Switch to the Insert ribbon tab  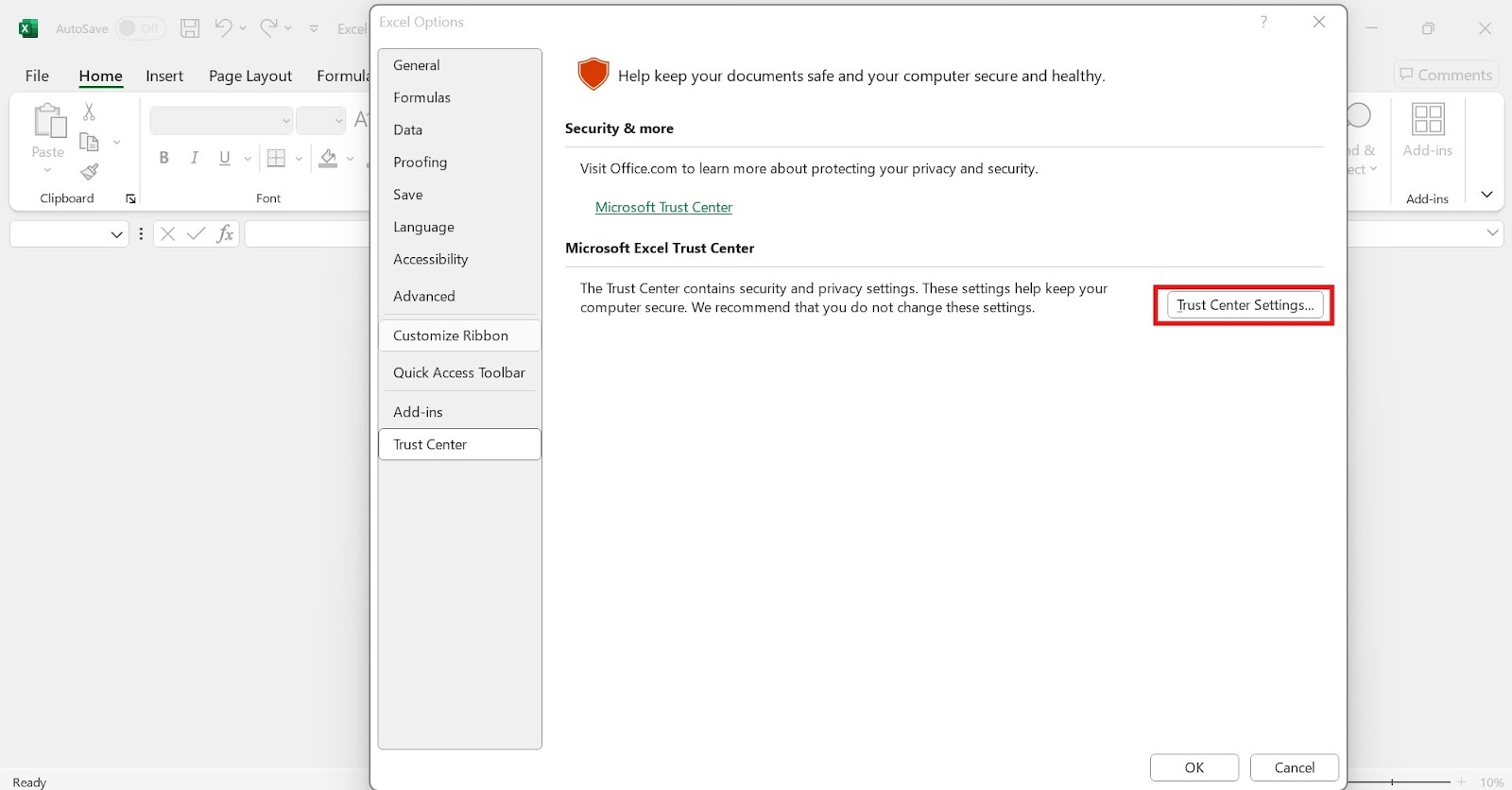(164, 76)
